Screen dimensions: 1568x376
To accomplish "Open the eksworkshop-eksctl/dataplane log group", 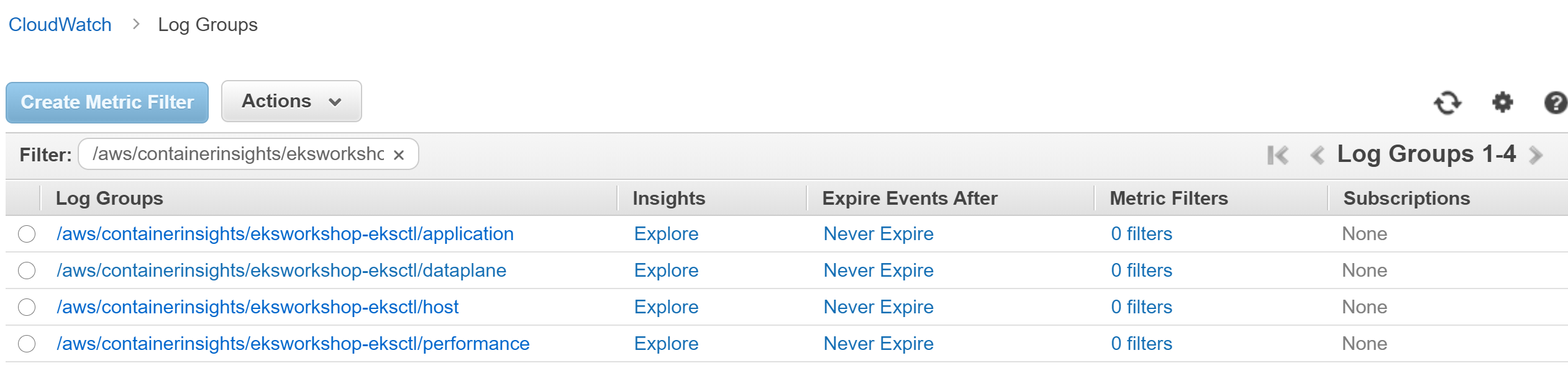I will click(x=281, y=271).
